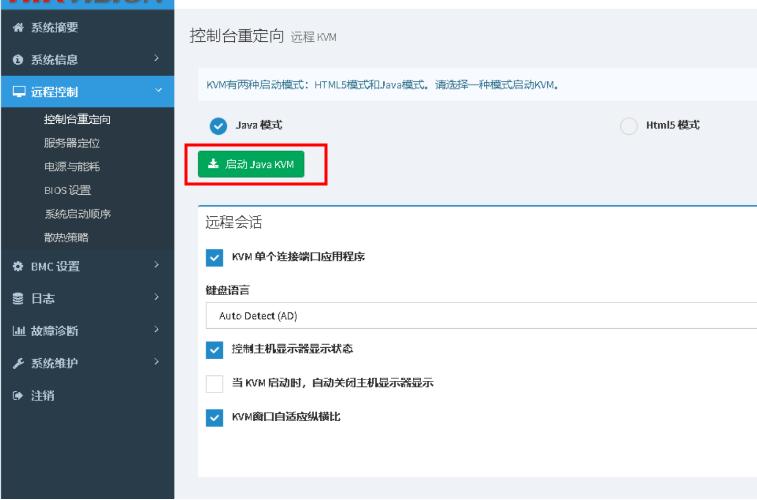Click the info icon beside 系统信息
The height and width of the screenshot is (500, 757).
(18, 60)
